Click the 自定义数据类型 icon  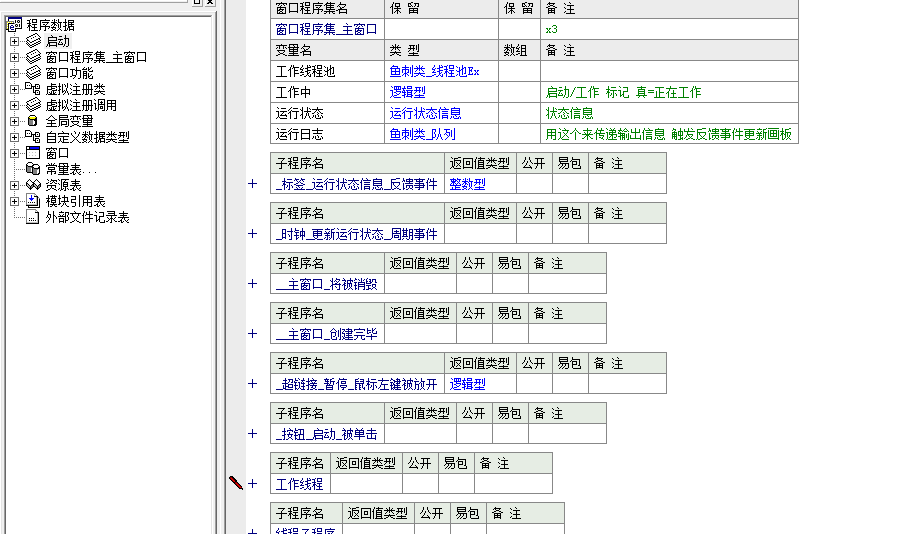tap(33, 137)
